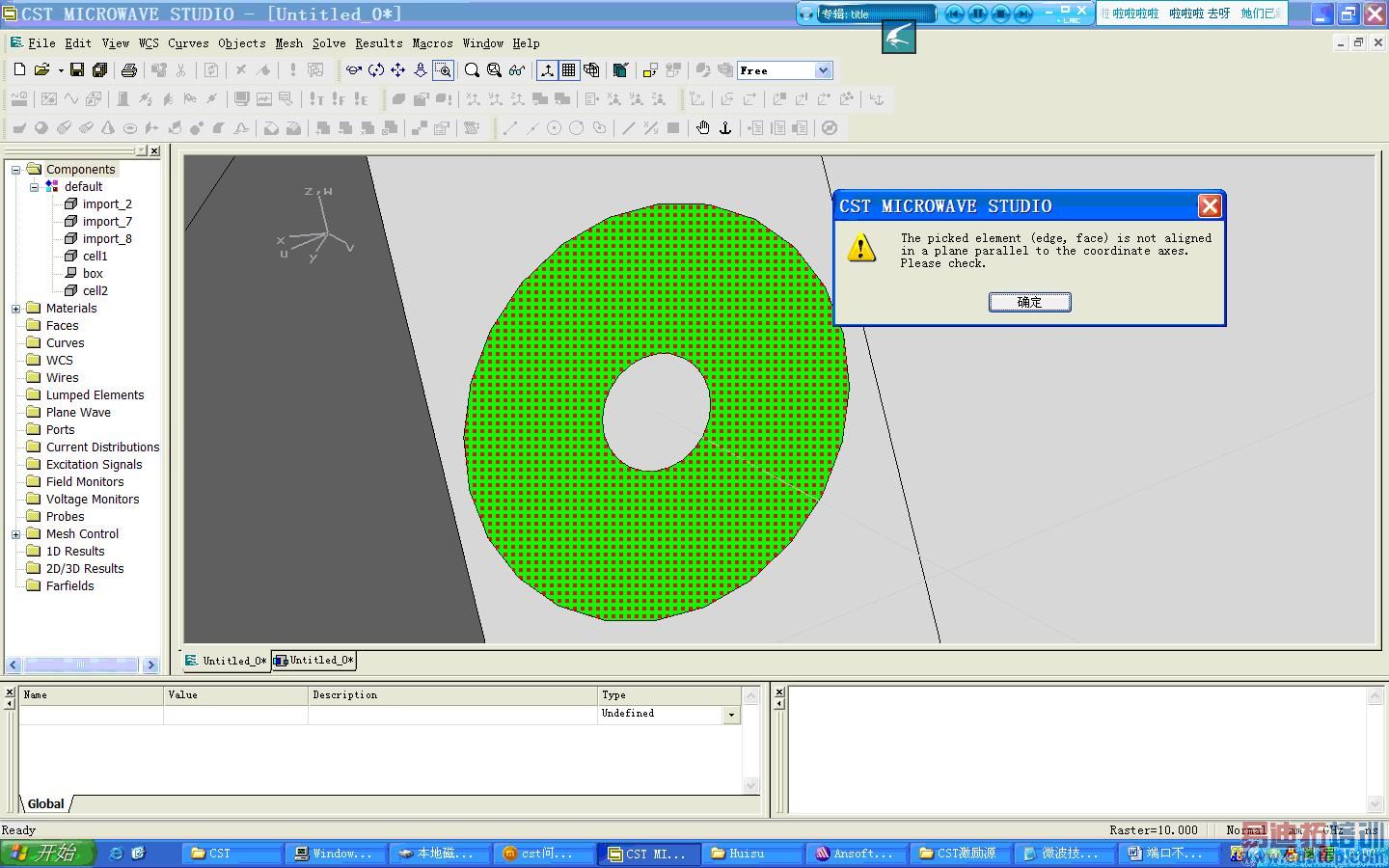The width and height of the screenshot is (1389, 868).
Task: Select cell2 in component tree
Action: click(95, 291)
